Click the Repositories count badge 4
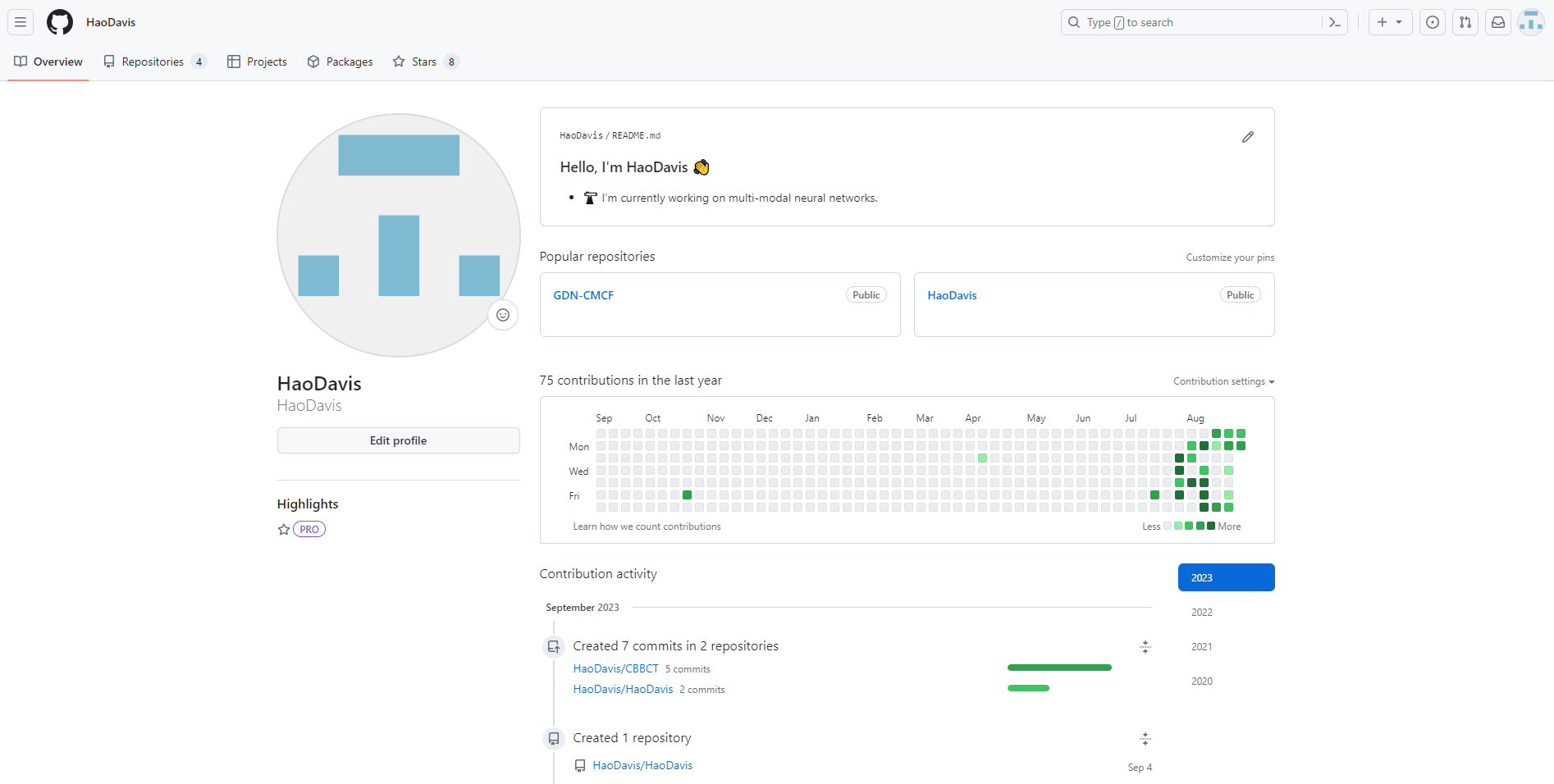 point(199,62)
